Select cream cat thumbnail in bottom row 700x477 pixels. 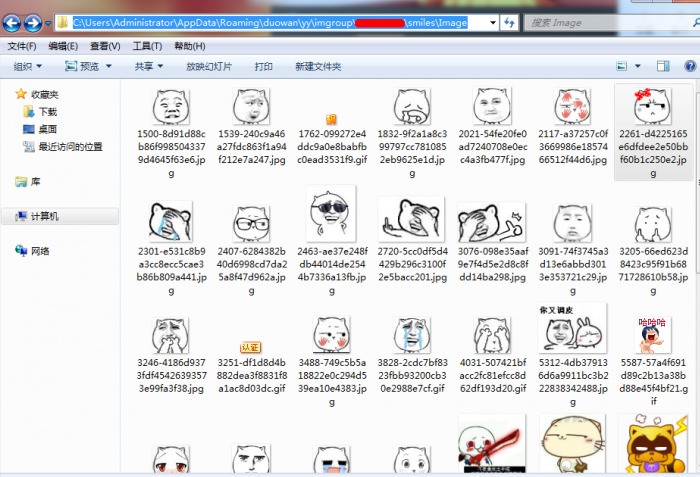pyautogui.click(x=572, y=444)
